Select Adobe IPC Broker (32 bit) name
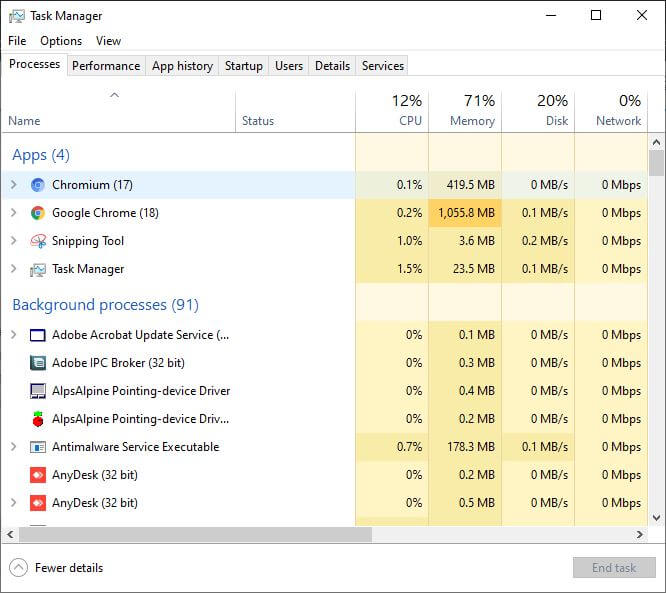Image resolution: width=666 pixels, height=593 pixels. [118, 363]
